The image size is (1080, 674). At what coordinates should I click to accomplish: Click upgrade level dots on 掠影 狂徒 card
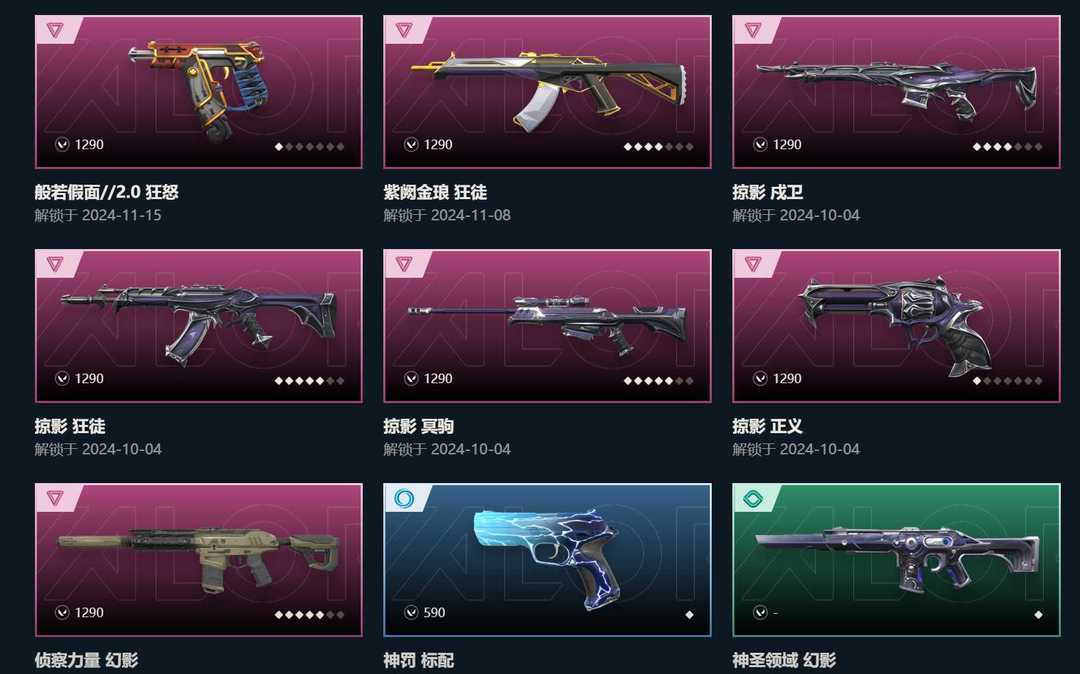(x=309, y=381)
